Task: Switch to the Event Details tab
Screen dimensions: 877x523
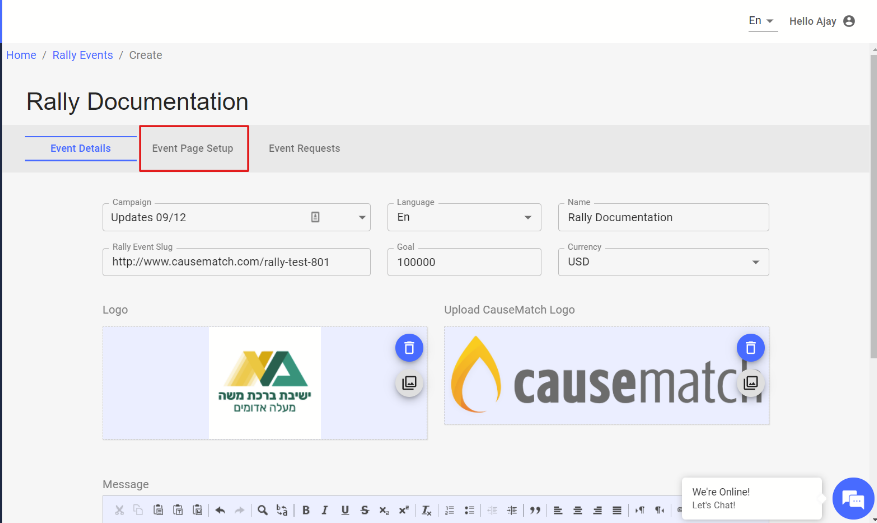Action: coord(81,148)
